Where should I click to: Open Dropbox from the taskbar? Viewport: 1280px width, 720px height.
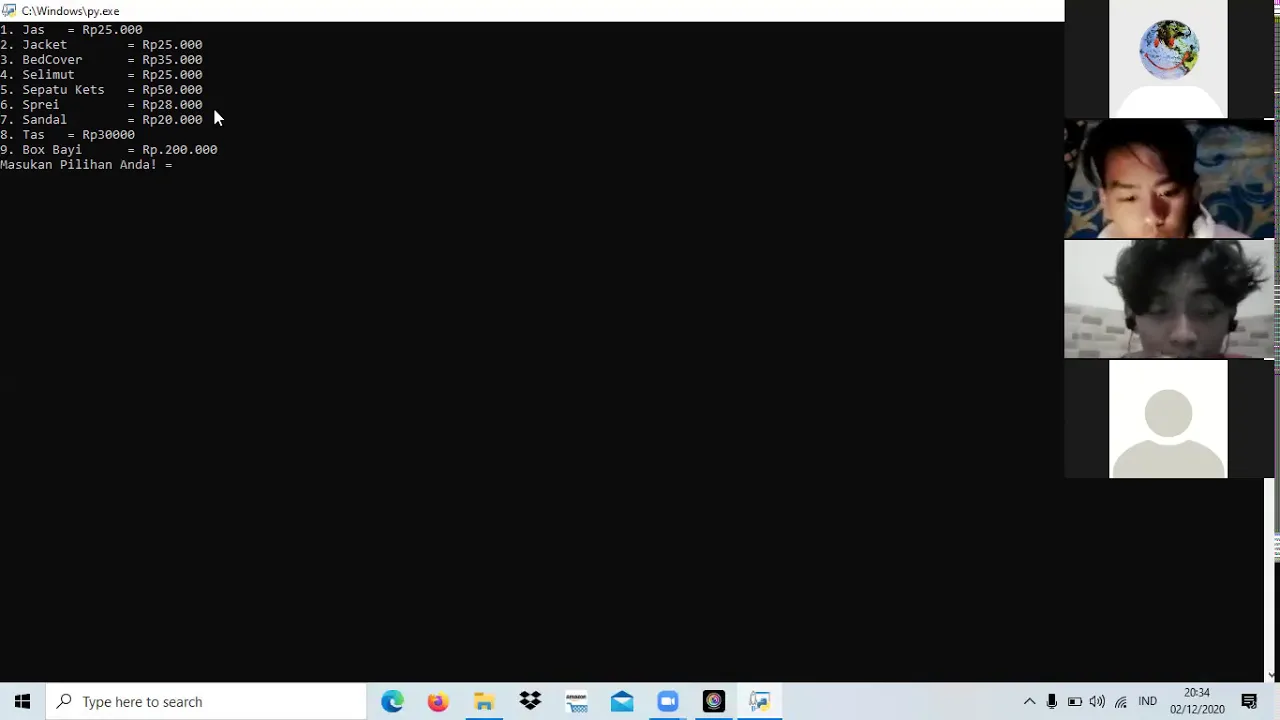(x=530, y=702)
